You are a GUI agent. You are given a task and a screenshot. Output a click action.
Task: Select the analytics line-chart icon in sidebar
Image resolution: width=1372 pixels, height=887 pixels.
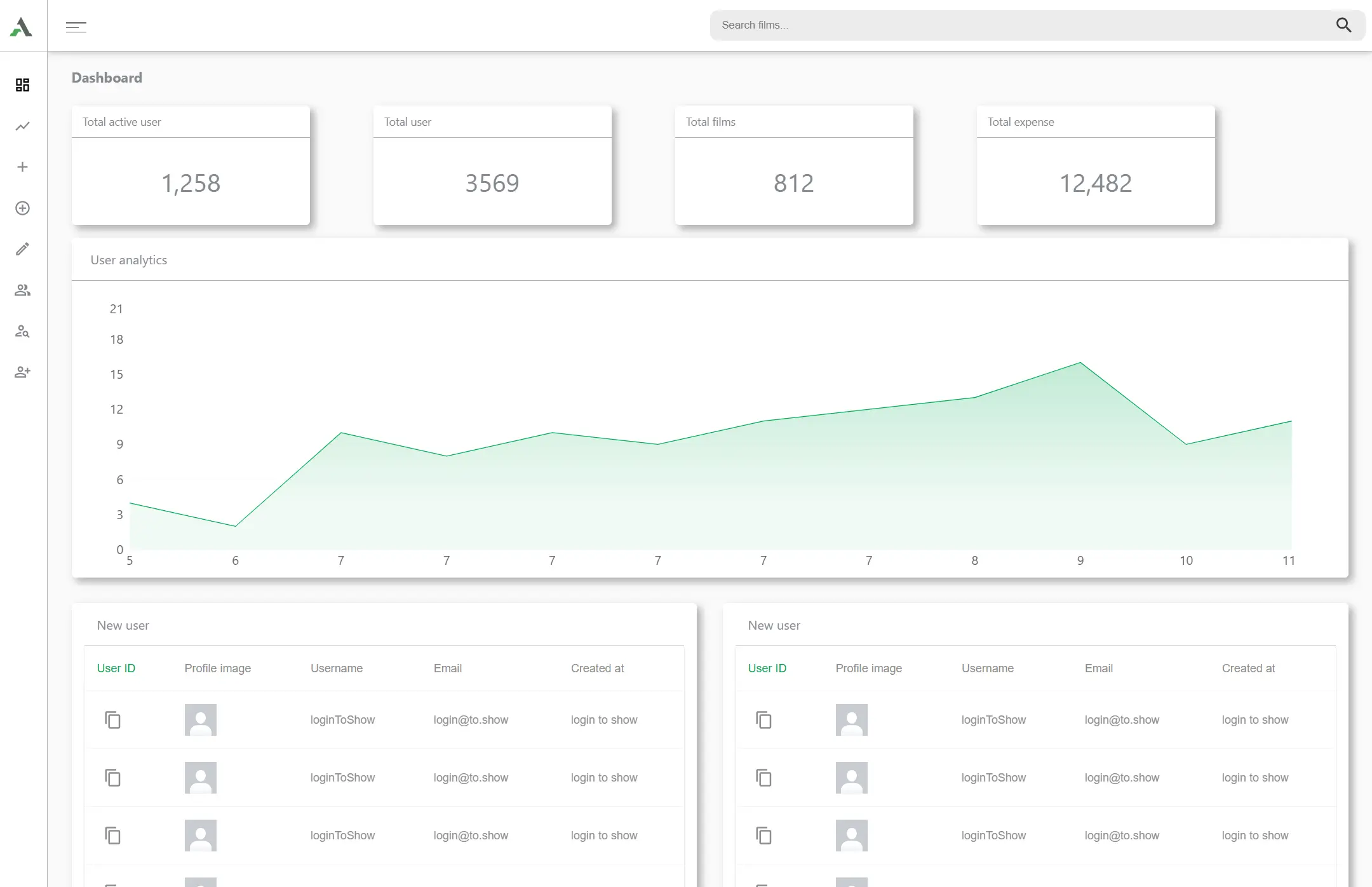22,126
